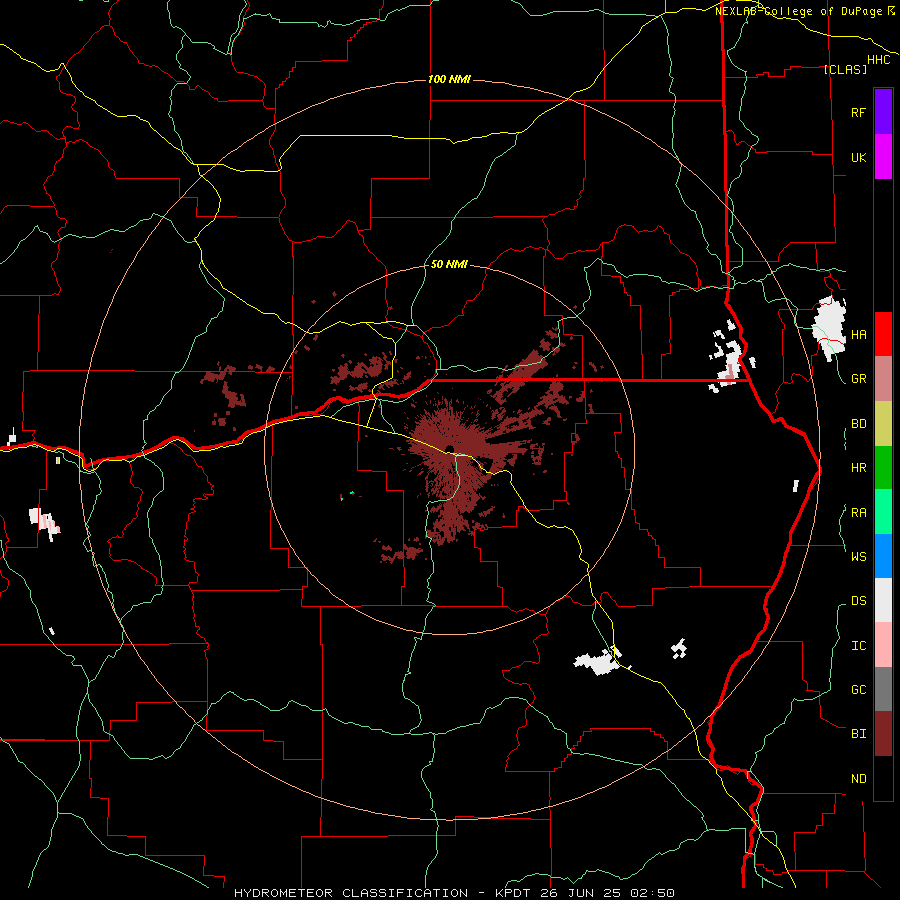Click the BI dark-red legend swatch

click(x=883, y=734)
